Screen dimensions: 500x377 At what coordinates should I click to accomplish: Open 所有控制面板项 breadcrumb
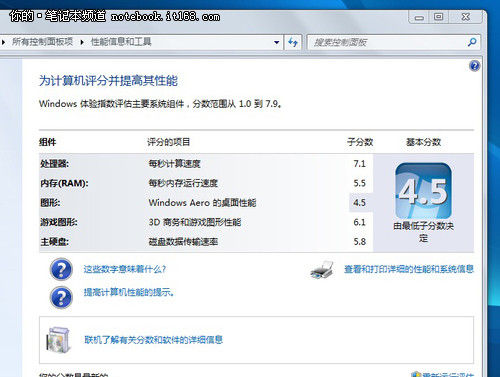(x=42, y=42)
